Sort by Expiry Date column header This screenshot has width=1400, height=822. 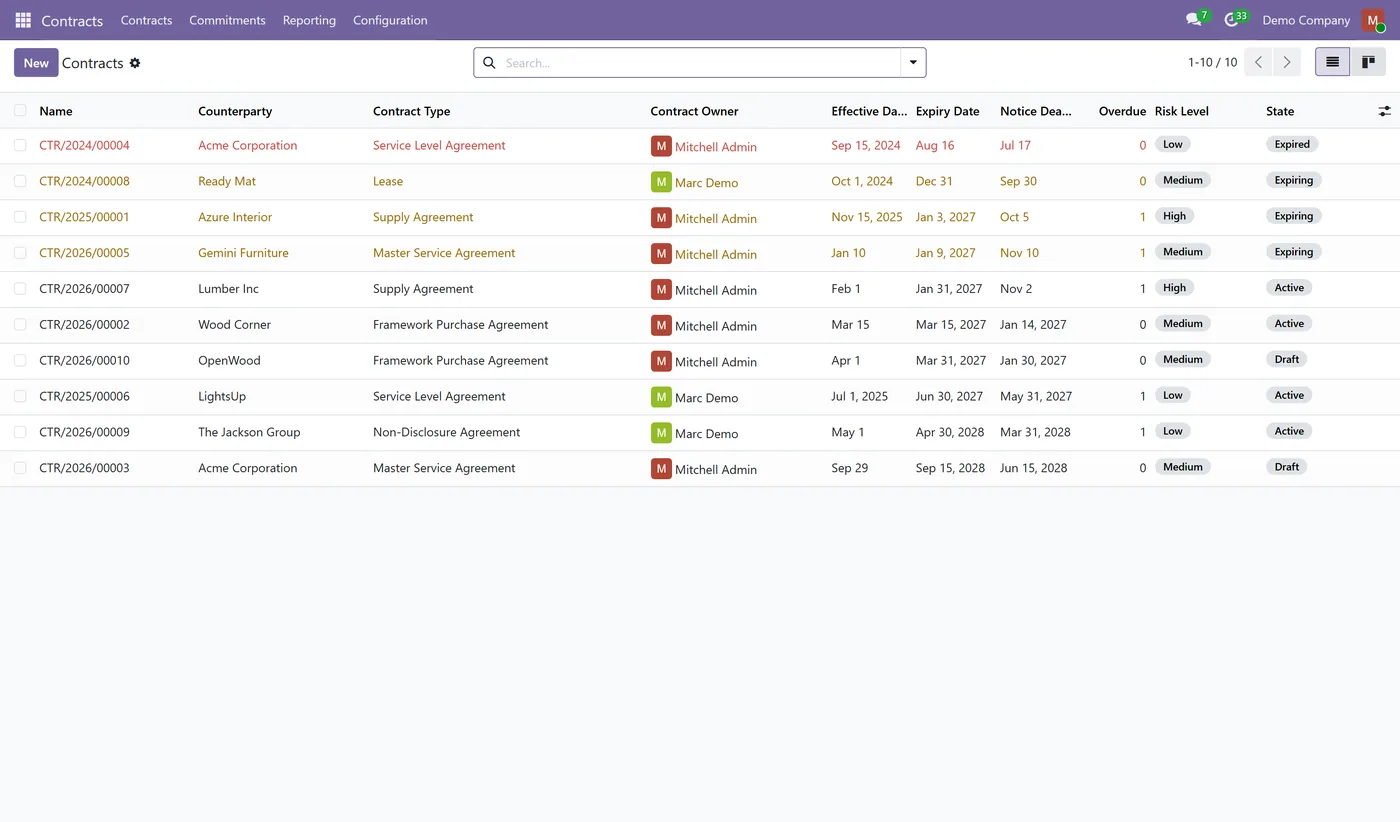pos(948,111)
